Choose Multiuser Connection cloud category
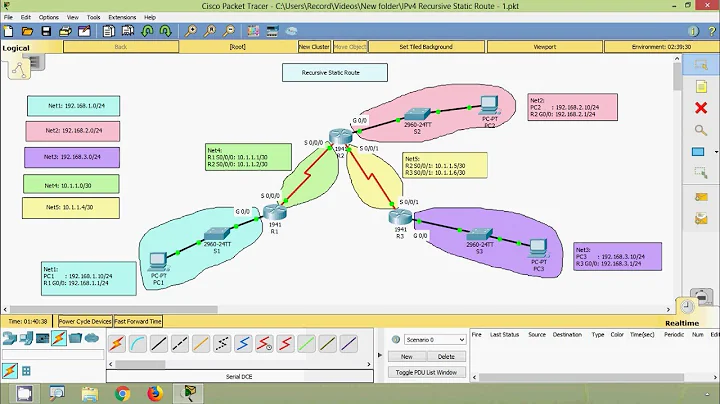This screenshot has height=404, width=720. tap(92, 338)
